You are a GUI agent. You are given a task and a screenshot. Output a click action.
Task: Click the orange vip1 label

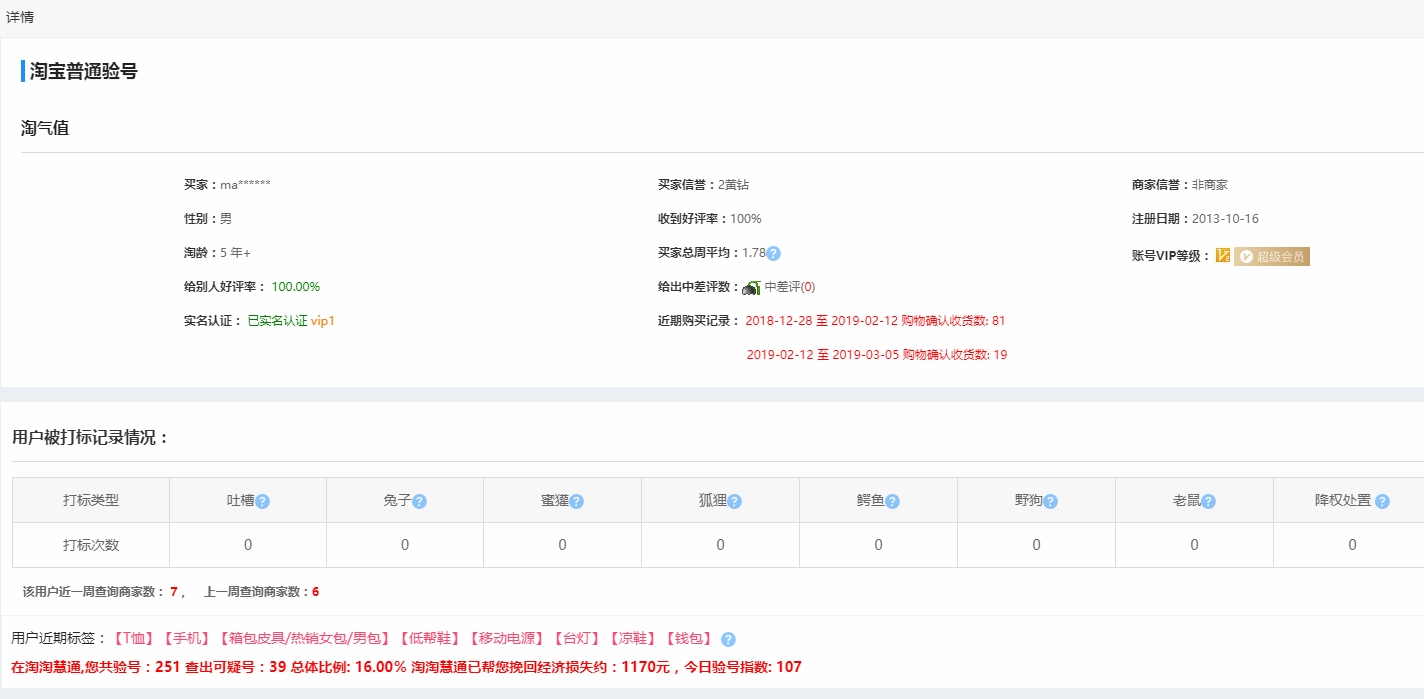tap(323, 321)
